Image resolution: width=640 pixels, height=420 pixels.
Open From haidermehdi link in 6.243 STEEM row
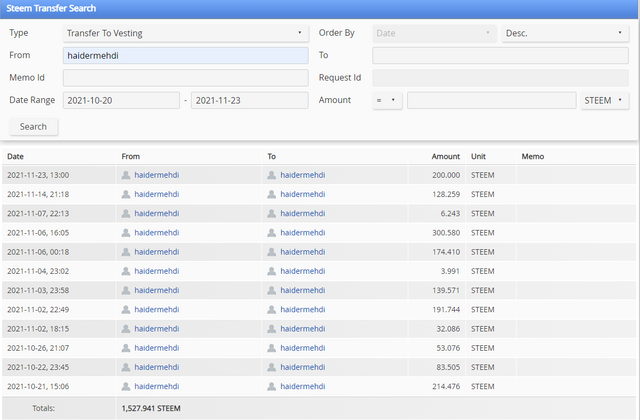(x=157, y=213)
